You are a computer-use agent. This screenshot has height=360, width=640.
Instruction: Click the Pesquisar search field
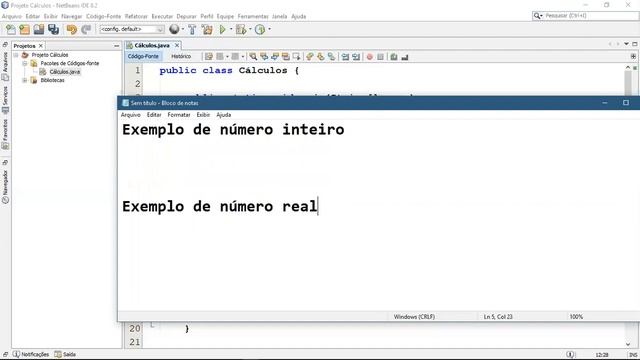(x=585, y=16)
